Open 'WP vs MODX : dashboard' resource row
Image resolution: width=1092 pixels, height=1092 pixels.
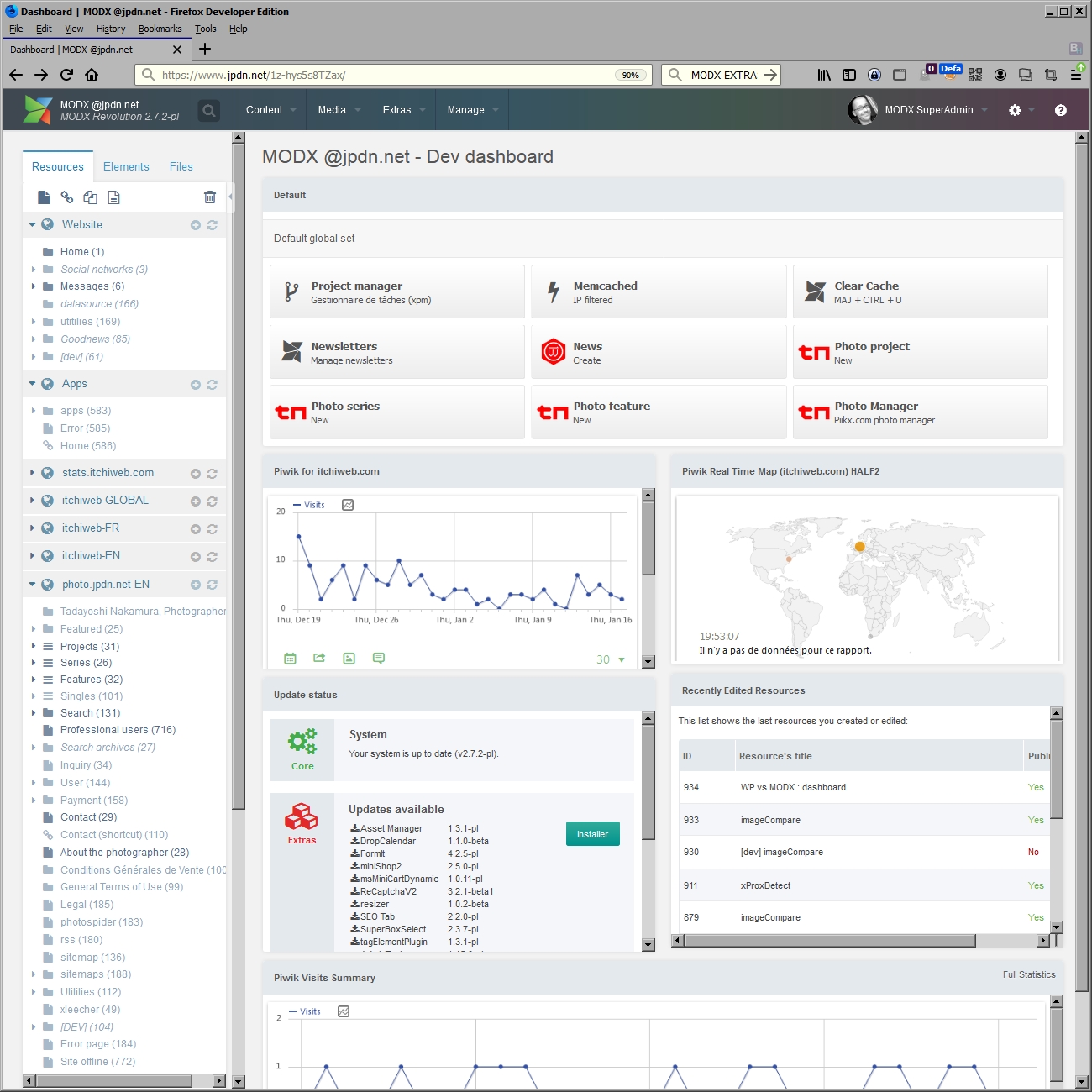pos(864,788)
